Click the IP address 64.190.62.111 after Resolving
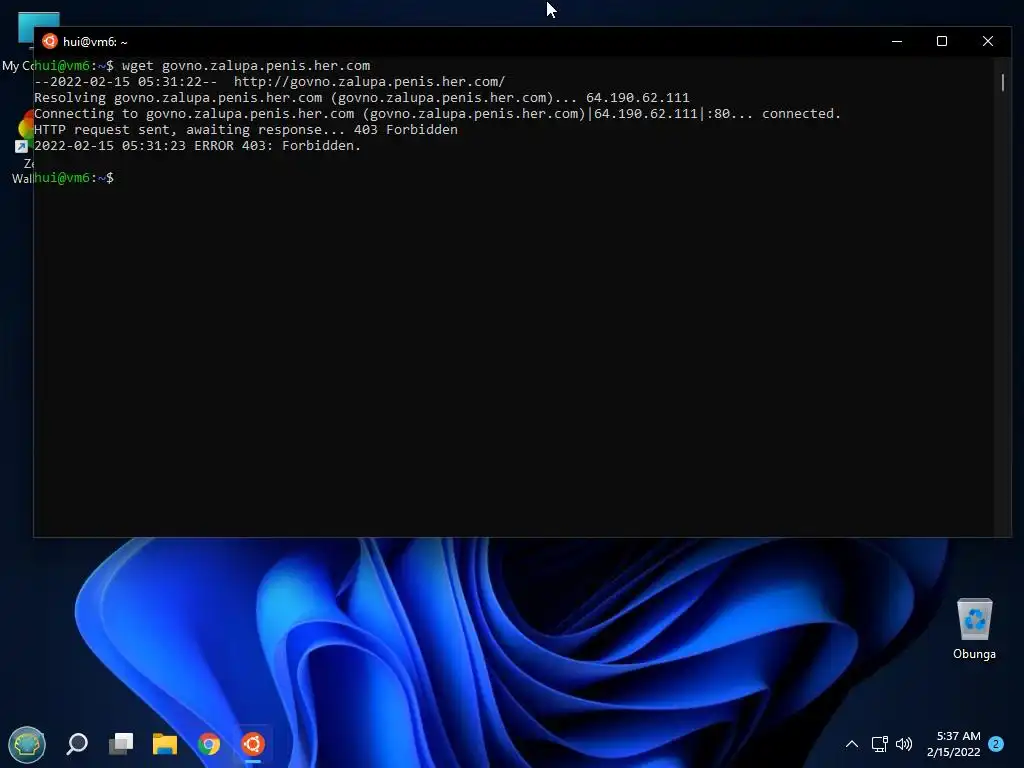This screenshot has height=768, width=1024. pos(637,97)
